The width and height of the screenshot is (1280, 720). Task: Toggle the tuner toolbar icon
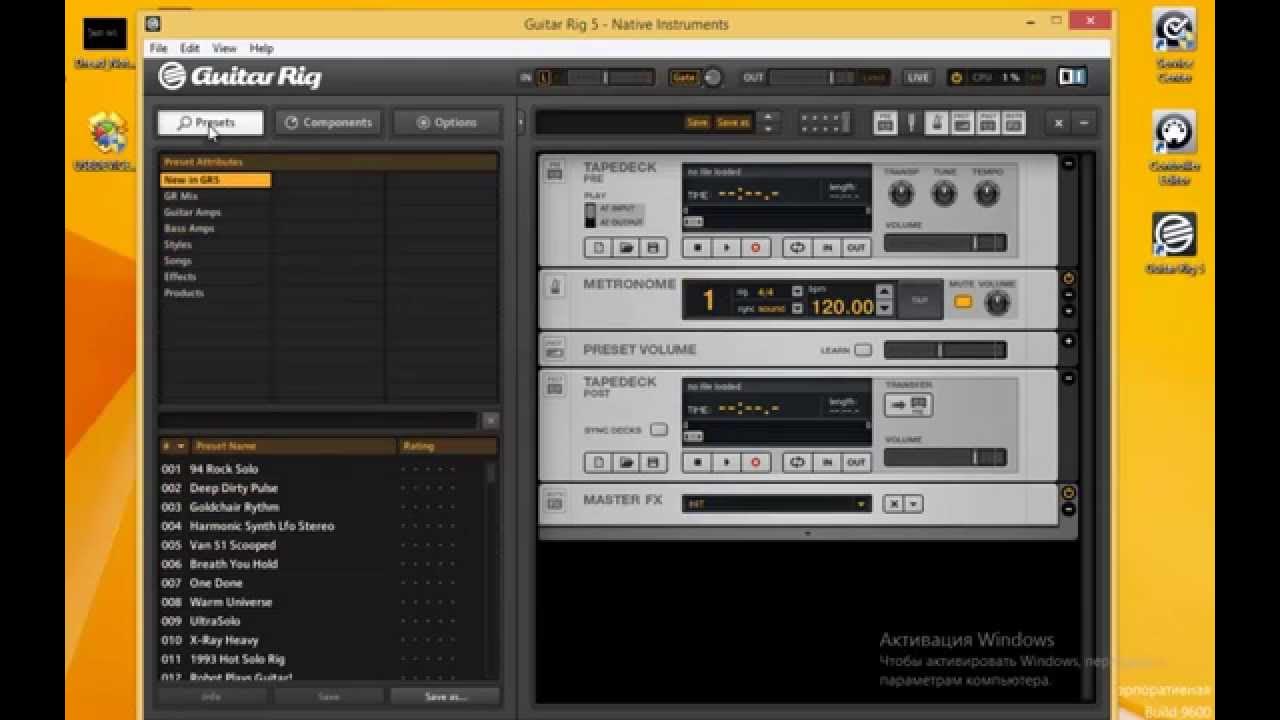[912, 123]
